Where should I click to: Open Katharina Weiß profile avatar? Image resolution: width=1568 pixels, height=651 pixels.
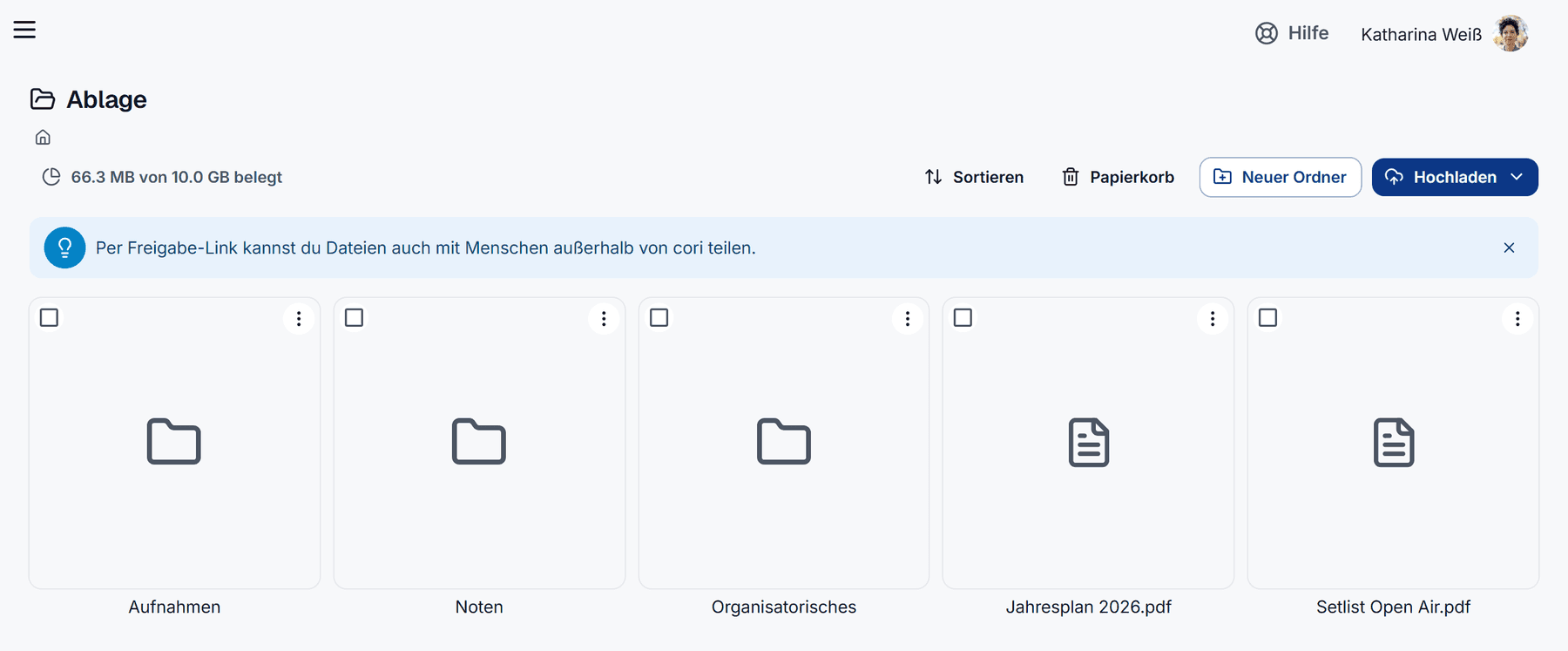pyautogui.click(x=1511, y=33)
